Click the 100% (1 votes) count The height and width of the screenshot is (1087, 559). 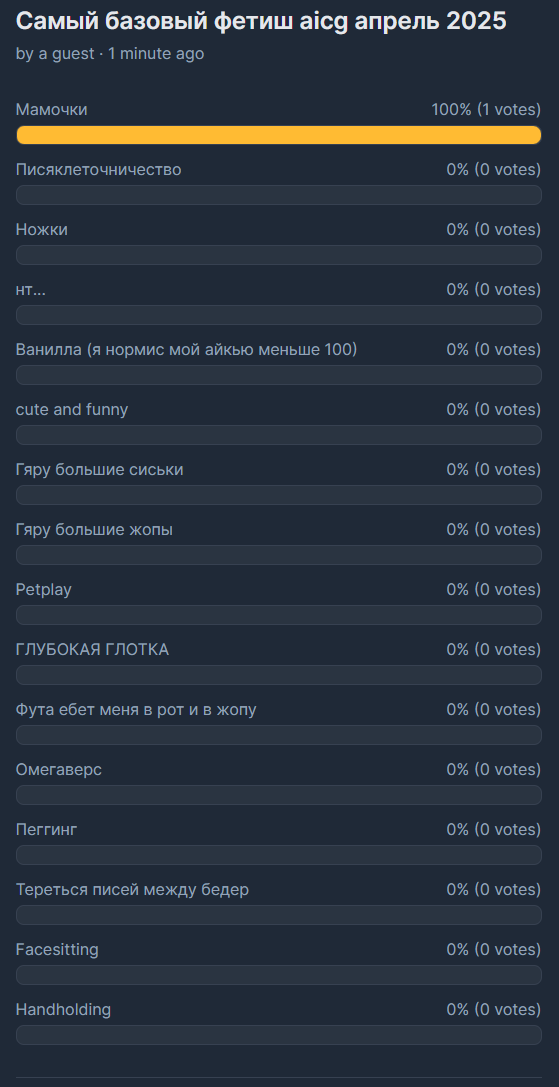485,110
